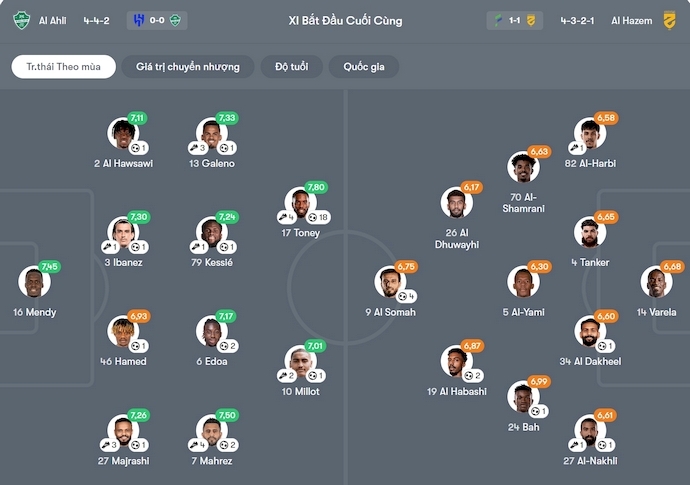
Task: Click Toney's 7,80 rating badge
Action: coord(316,187)
